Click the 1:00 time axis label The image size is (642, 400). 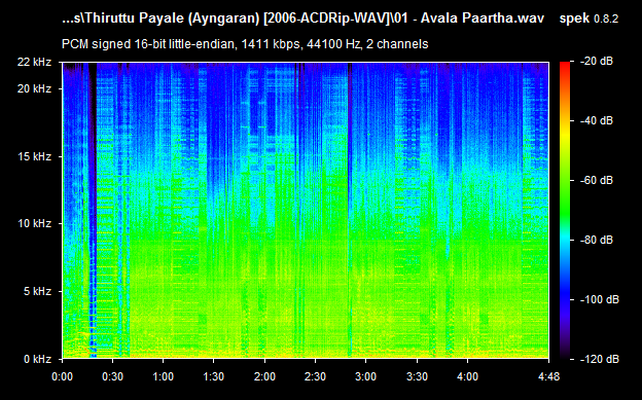(x=163, y=376)
